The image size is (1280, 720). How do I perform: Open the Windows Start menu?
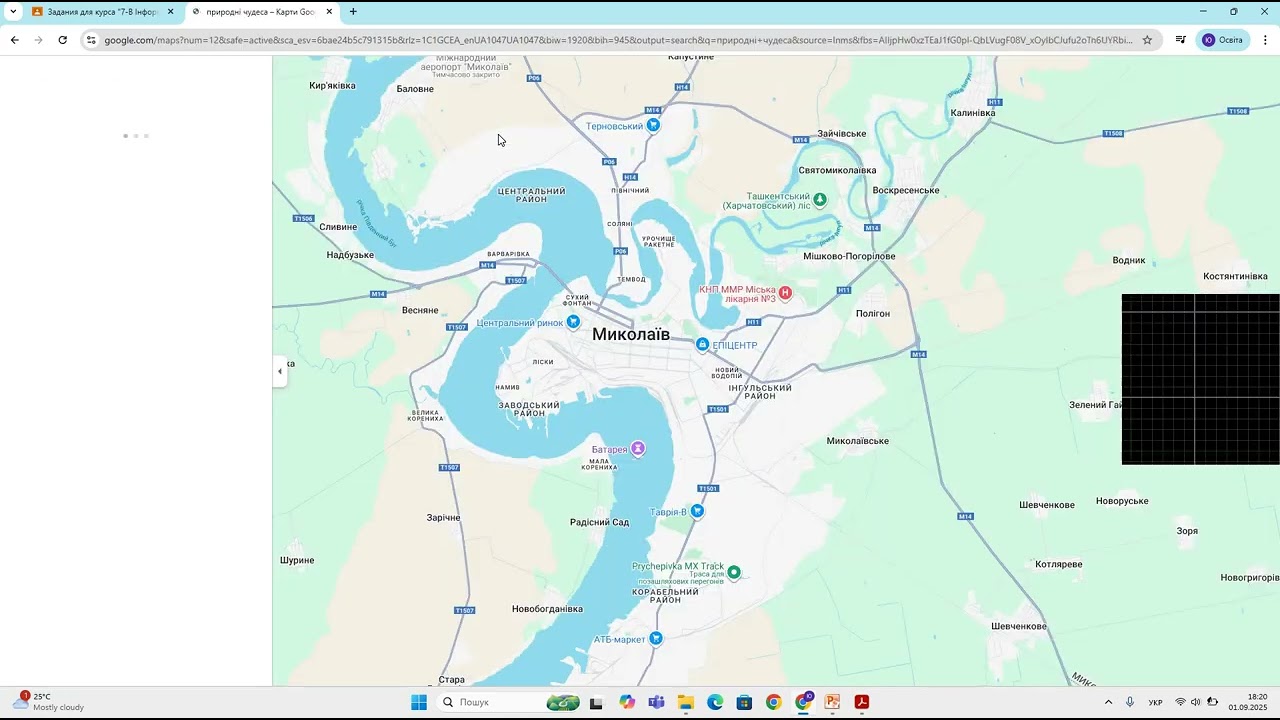pos(419,702)
